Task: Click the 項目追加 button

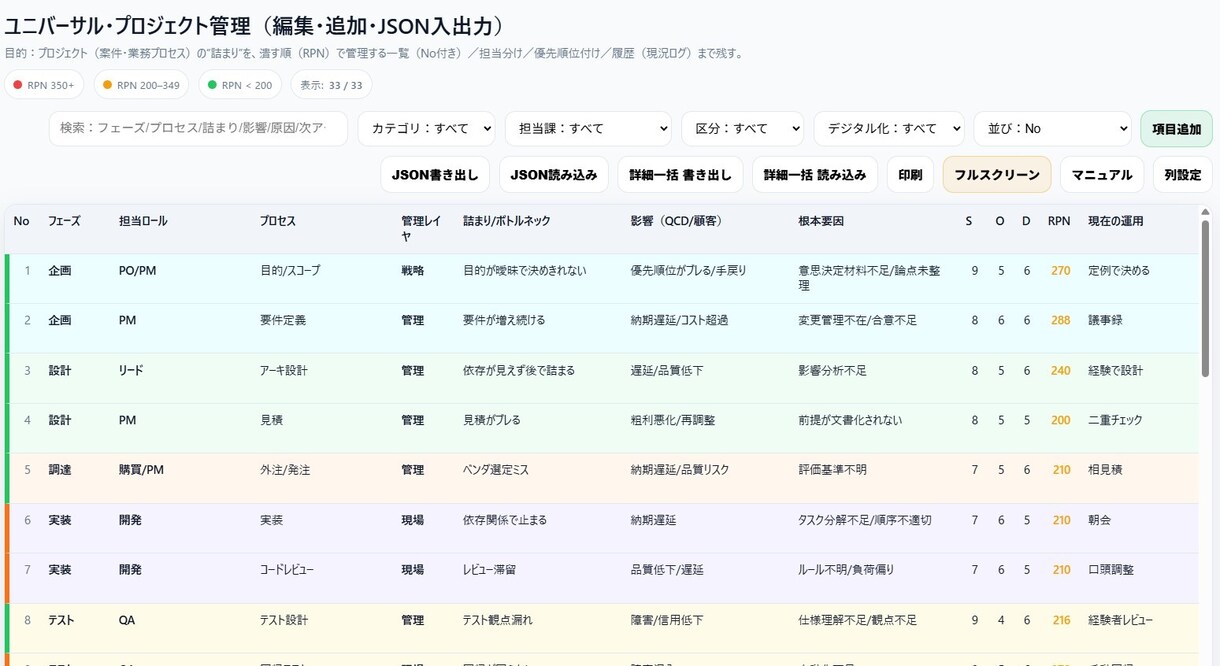Action: point(1176,129)
